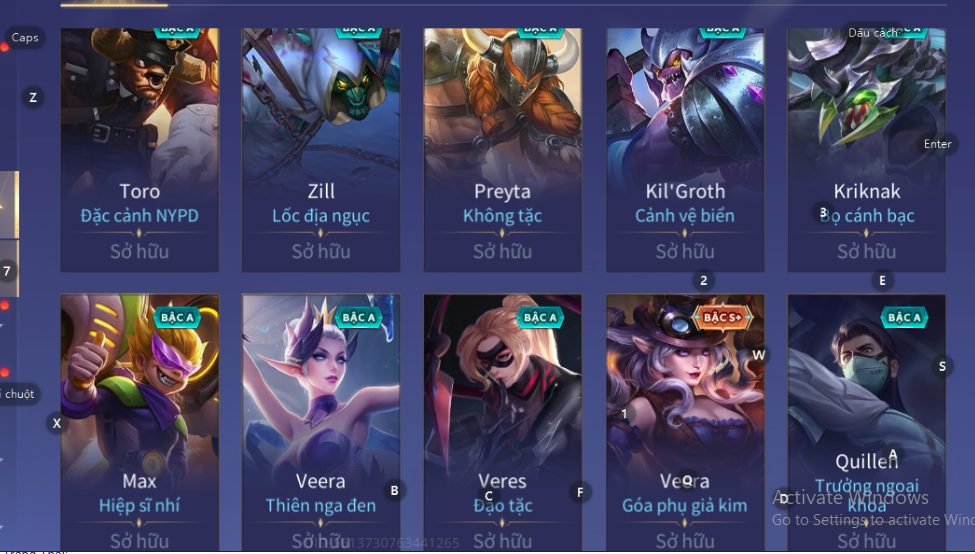Open the Zill Lốc địa ngục skin

pos(321,149)
